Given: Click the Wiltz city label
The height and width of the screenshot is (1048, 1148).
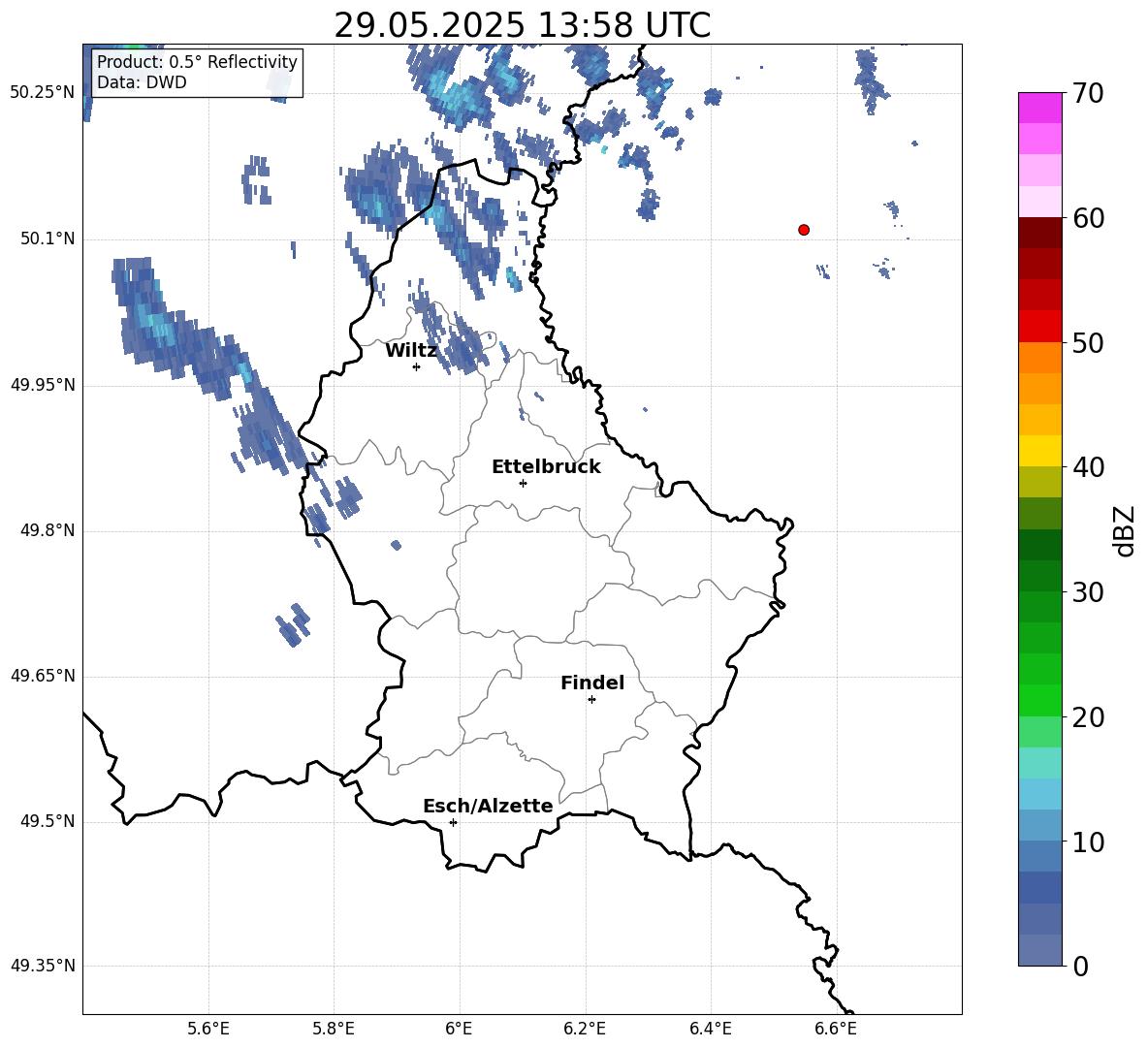Looking at the screenshot, I should tap(411, 351).
